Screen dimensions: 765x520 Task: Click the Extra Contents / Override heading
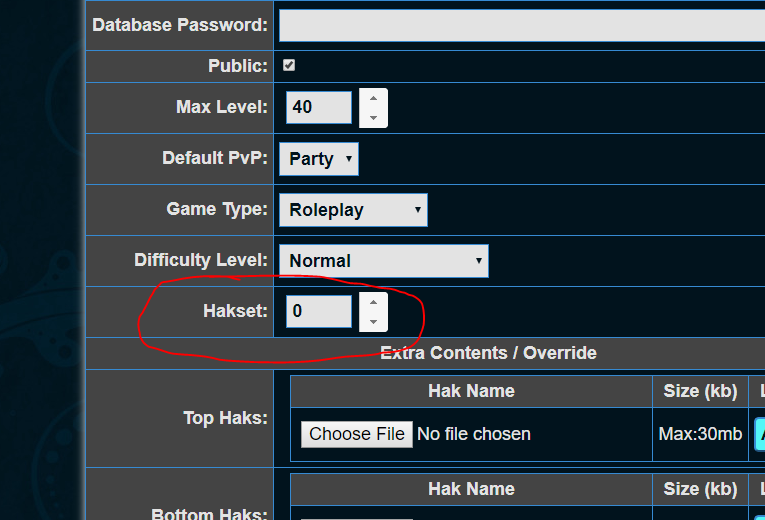point(488,353)
